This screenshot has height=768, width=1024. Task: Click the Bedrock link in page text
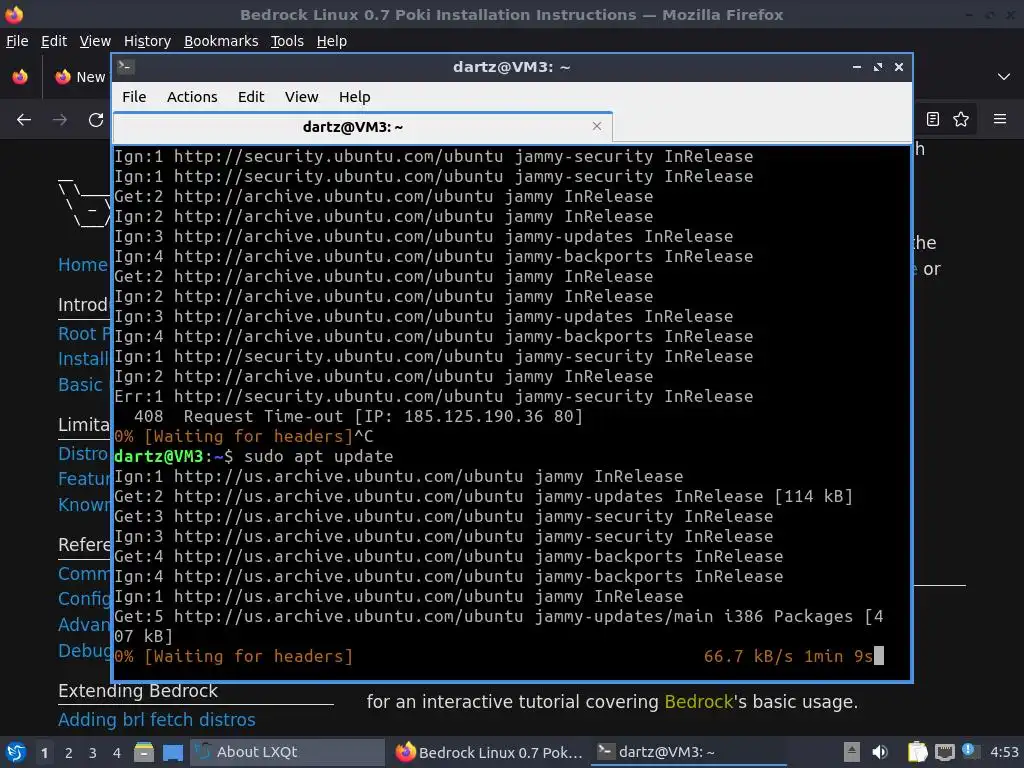click(x=699, y=702)
